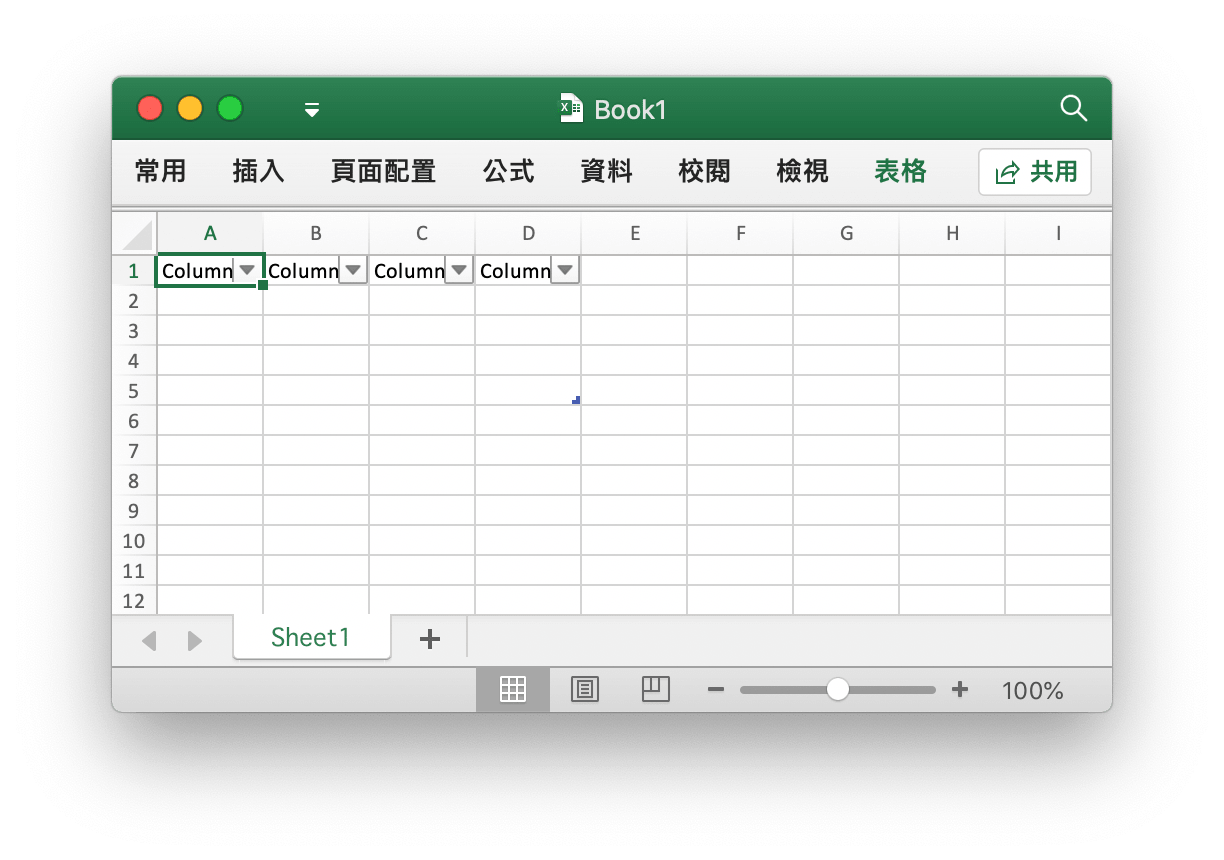
Task: Click the zoom in plus icon
Action: (x=960, y=689)
